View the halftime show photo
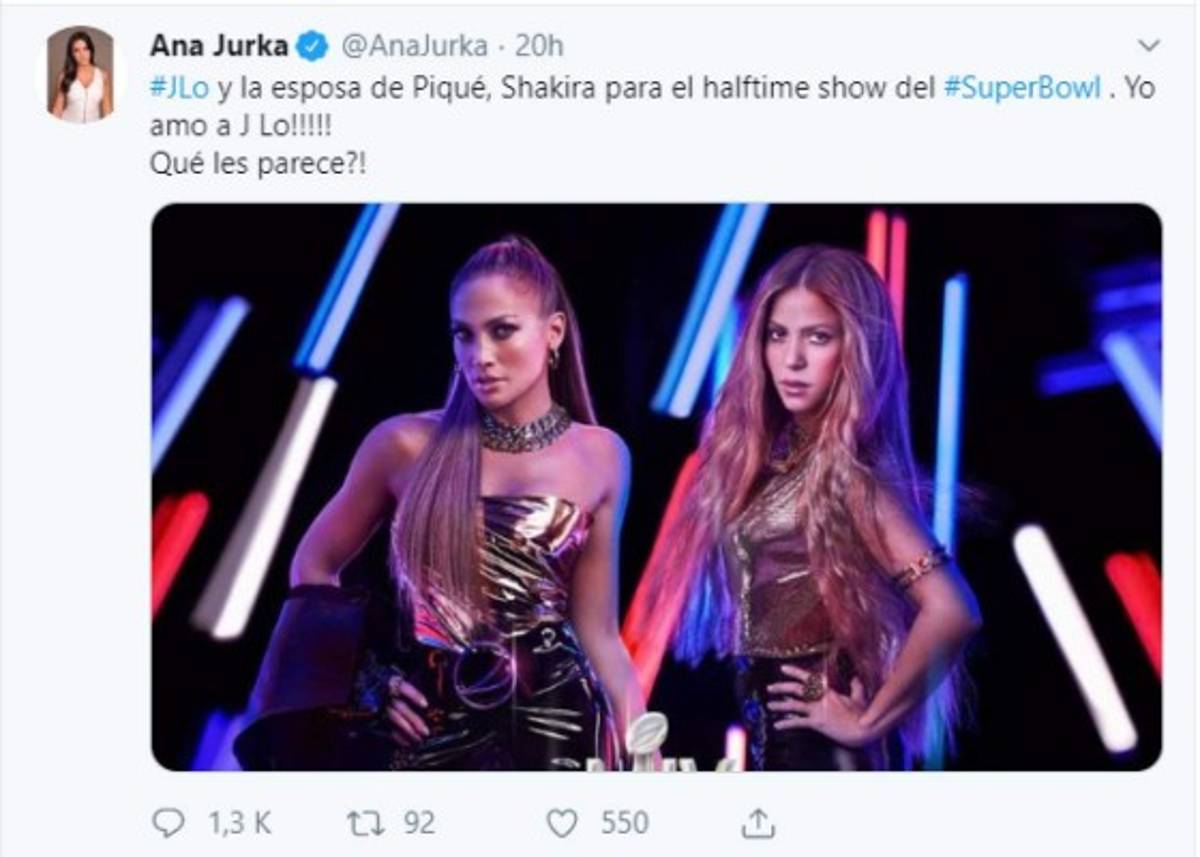The image size is (1200, 857). (656, 486)
